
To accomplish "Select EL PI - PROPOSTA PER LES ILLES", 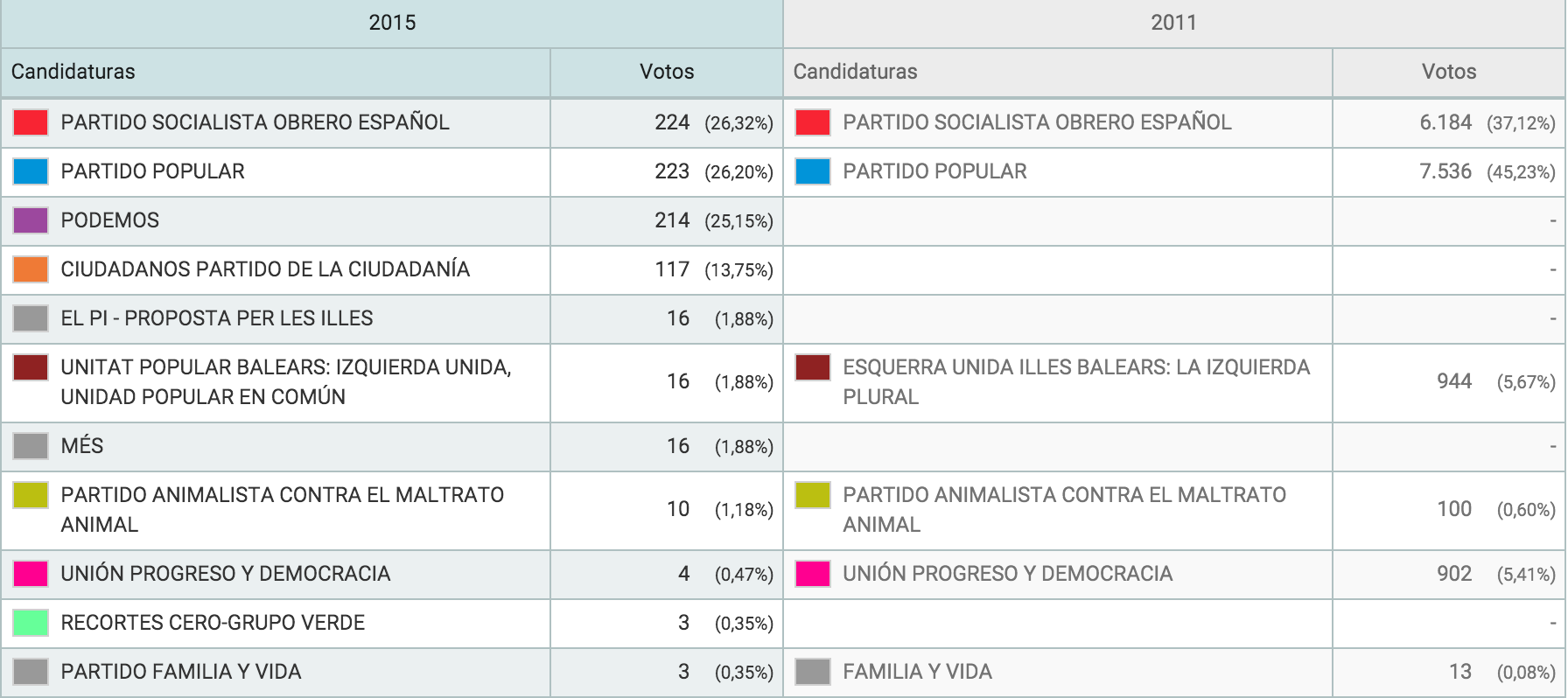I will pos(217,318).
